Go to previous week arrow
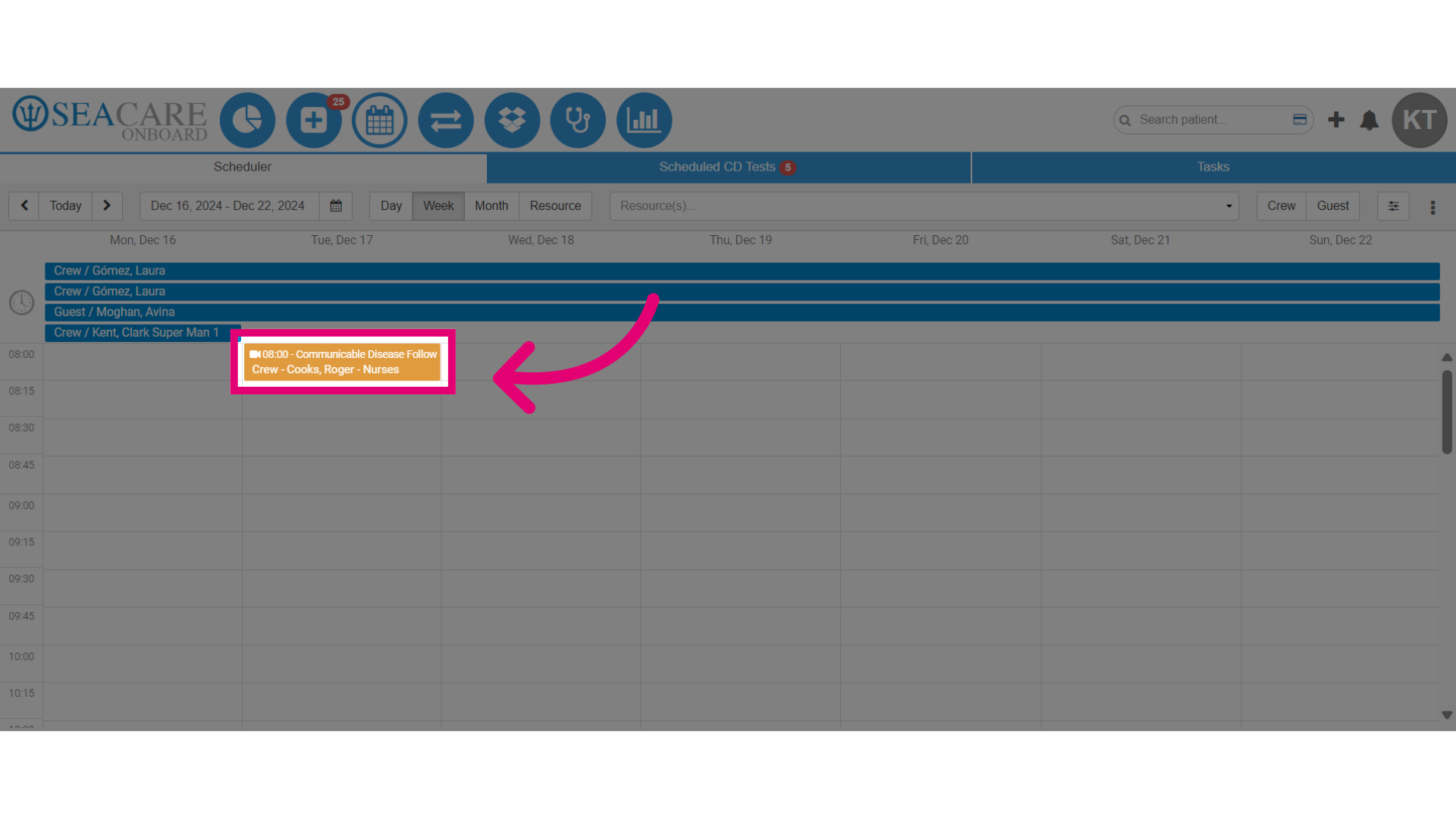 (24, 206)
